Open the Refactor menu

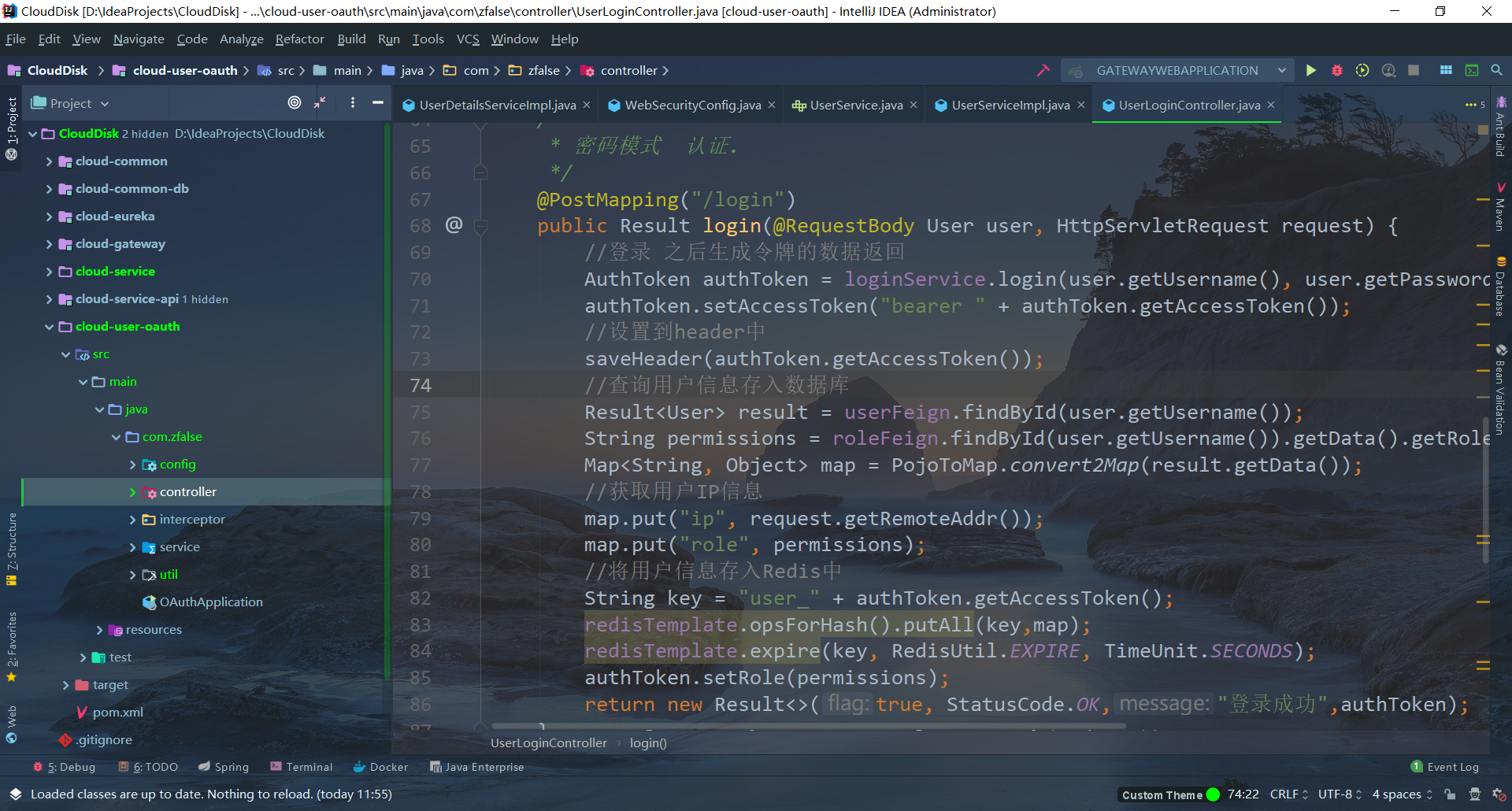(299, 39)
